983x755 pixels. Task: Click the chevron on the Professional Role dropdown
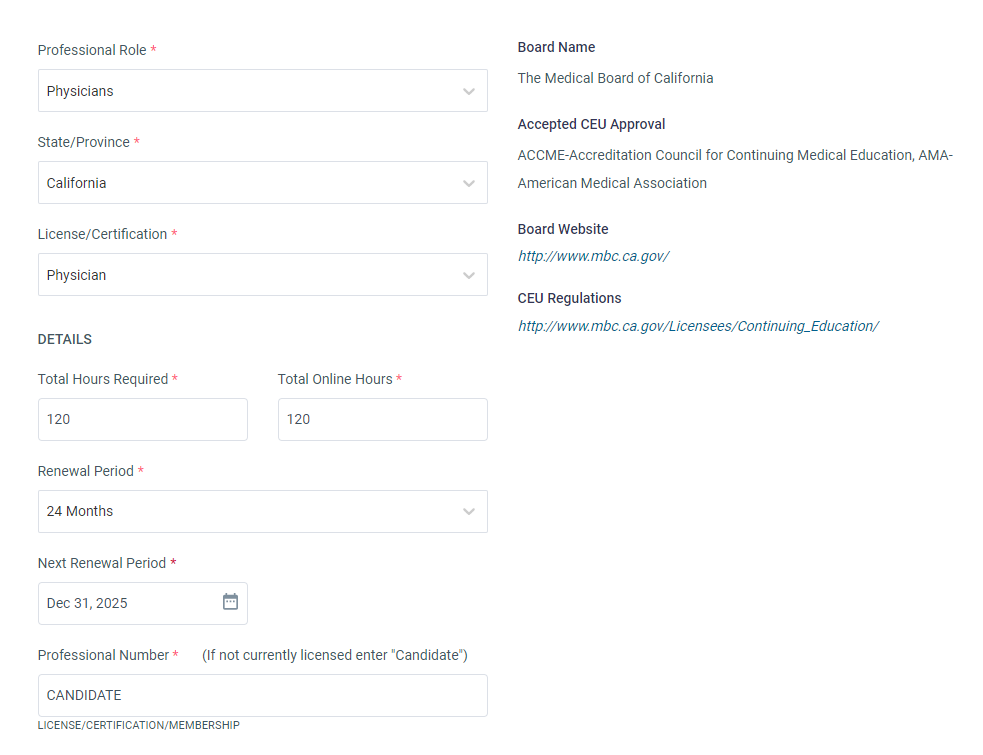pos(468,90)
